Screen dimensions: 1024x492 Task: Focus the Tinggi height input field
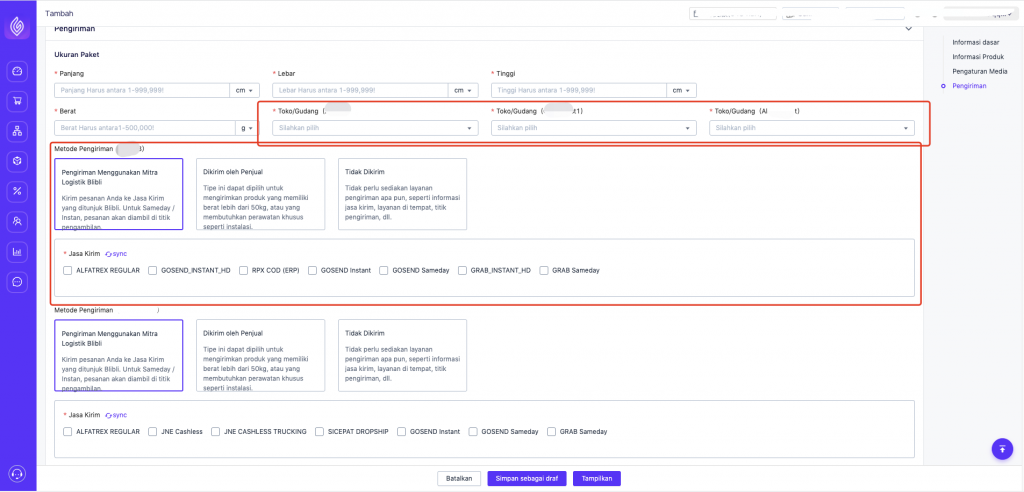(579, 90)
